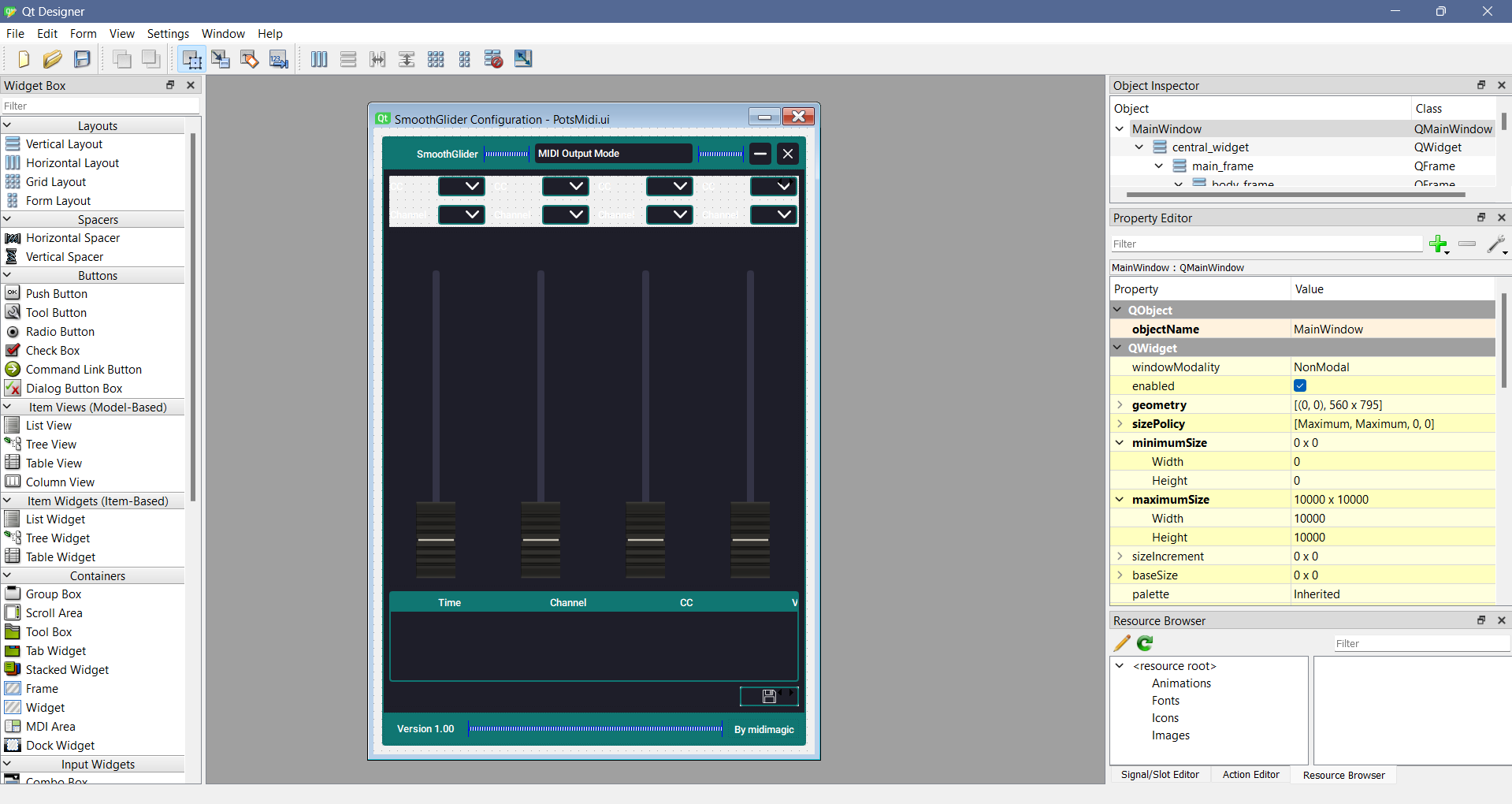1512x804 pixels.
Task: Open the Form menu
Action: click(x=83, y=33)
